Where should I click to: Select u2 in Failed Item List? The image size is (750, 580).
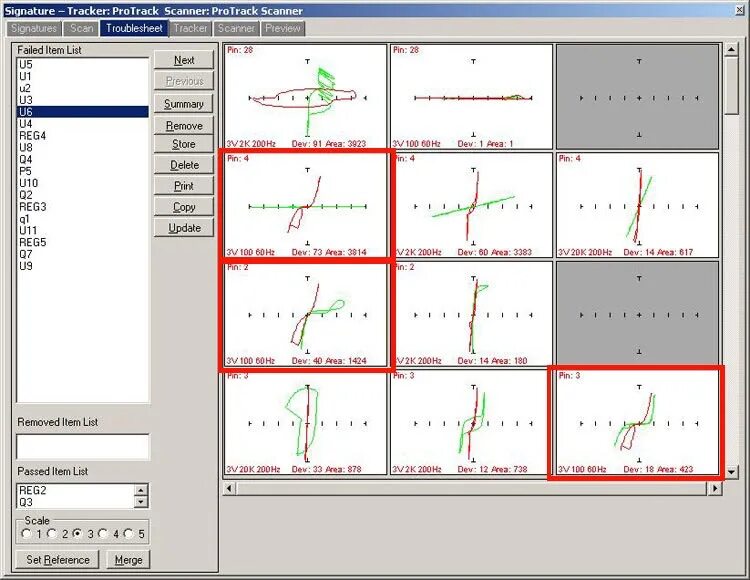pyautogui.click(x=83, y=88)
